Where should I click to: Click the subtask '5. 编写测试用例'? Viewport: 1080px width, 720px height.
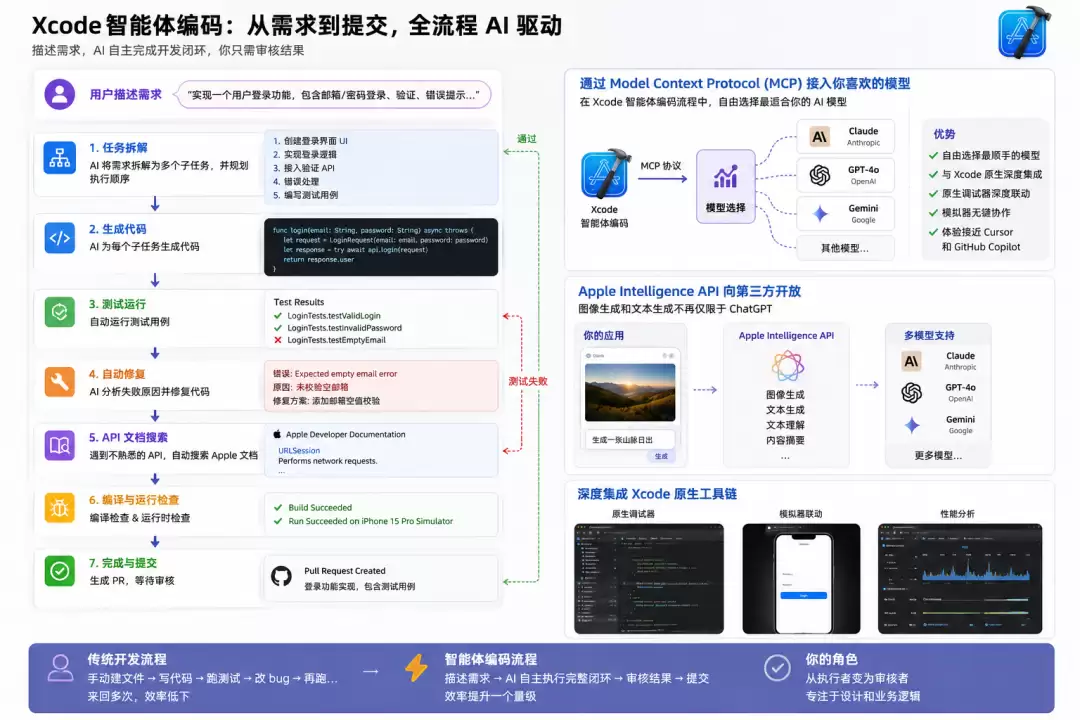click(306, 195)
